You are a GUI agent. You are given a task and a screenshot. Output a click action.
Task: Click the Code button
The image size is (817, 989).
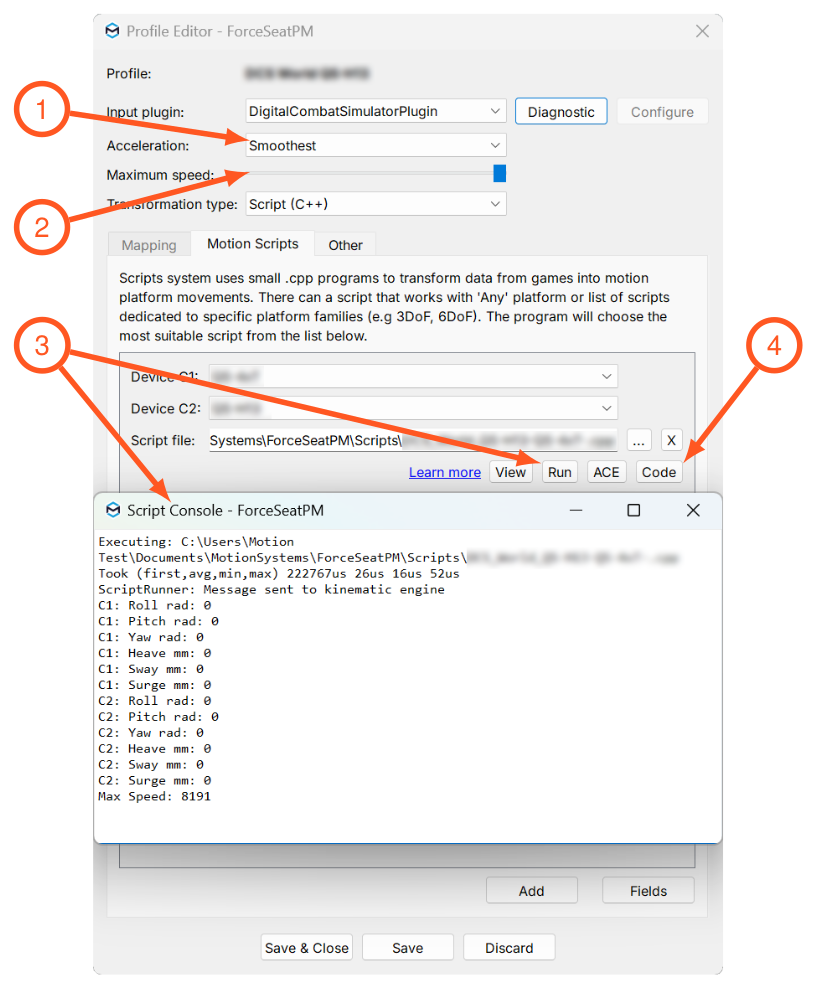tap(659, 472)
